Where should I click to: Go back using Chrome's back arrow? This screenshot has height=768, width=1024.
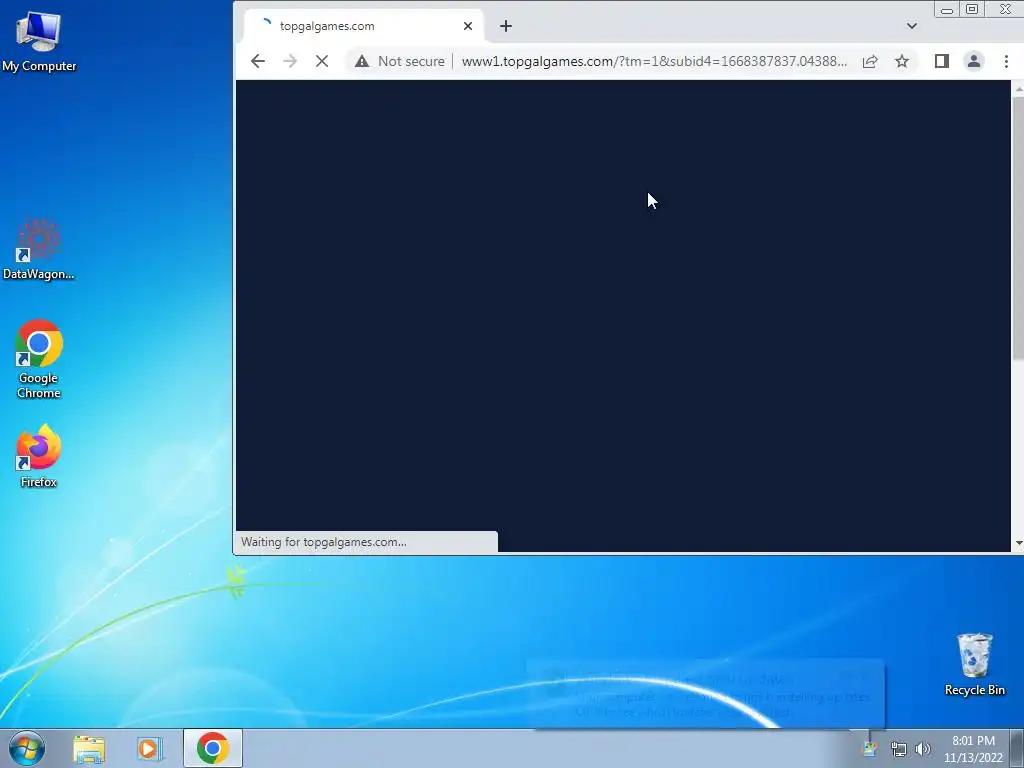point(258,61)
